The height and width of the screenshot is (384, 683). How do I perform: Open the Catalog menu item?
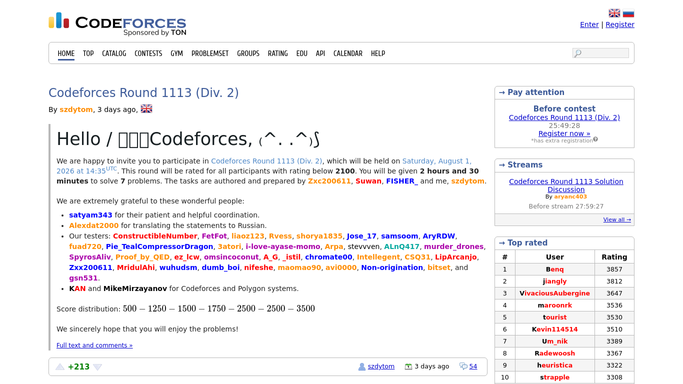[x=114, y=53]
